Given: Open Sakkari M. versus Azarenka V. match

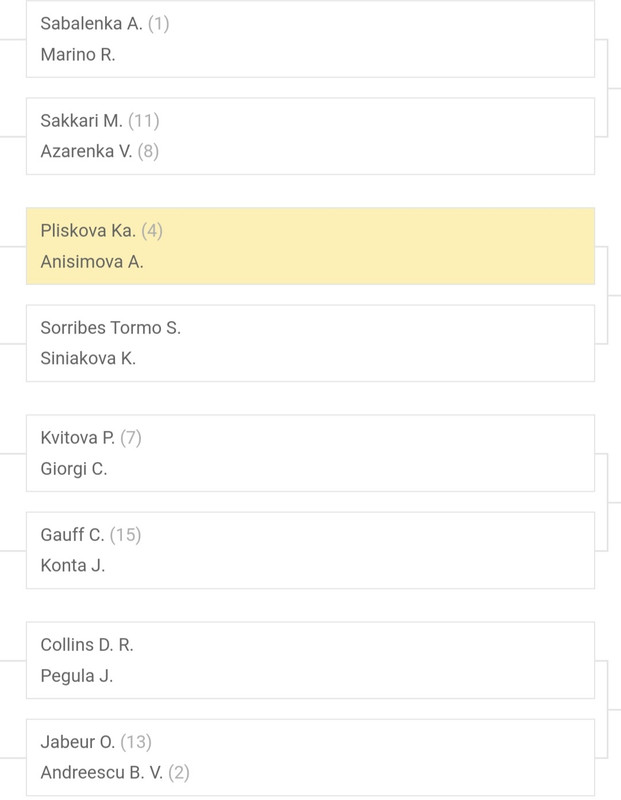Looking at the screenshot, I should point(310,136).
